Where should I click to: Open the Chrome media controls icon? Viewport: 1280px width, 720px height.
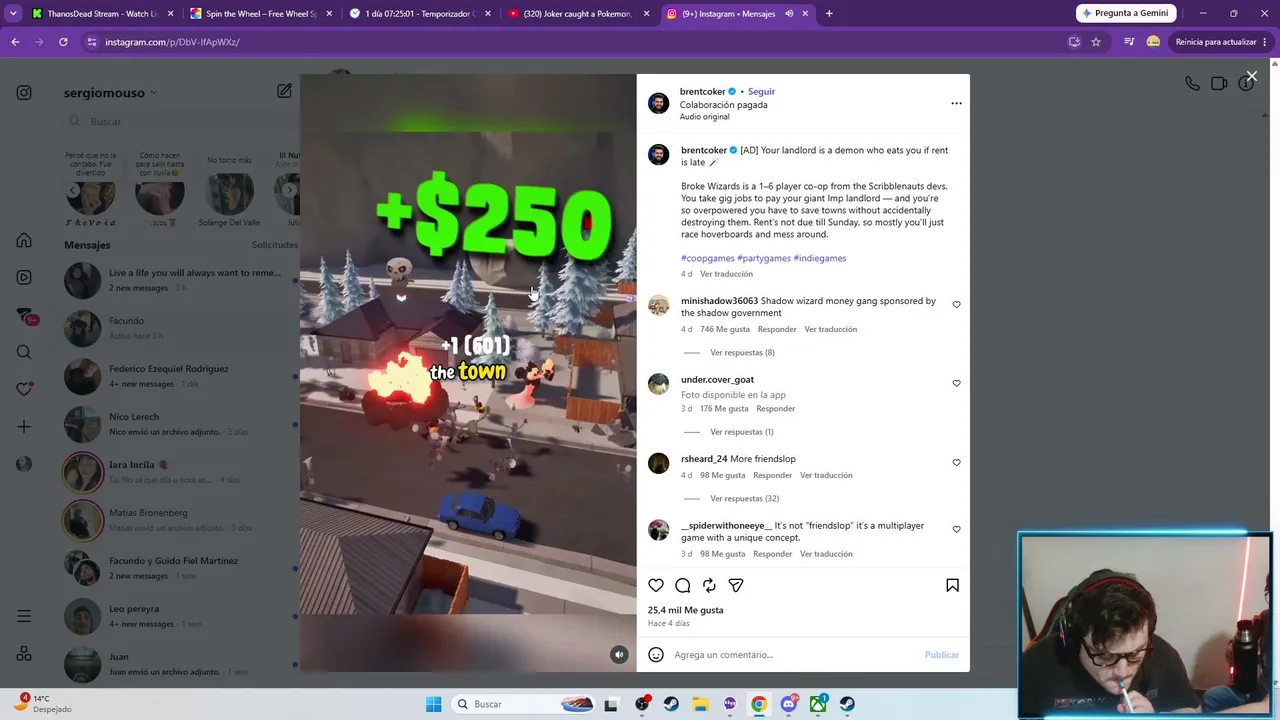(1129, 42)
